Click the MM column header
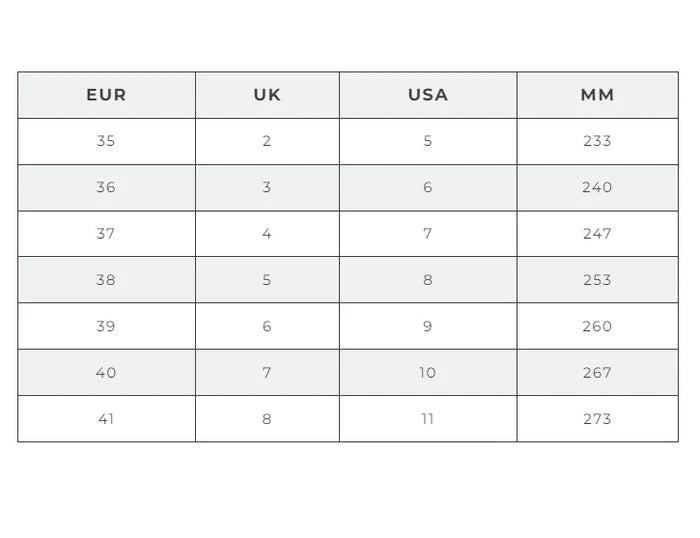The height and width of the screenshot is (538, 700). (597, 95)
